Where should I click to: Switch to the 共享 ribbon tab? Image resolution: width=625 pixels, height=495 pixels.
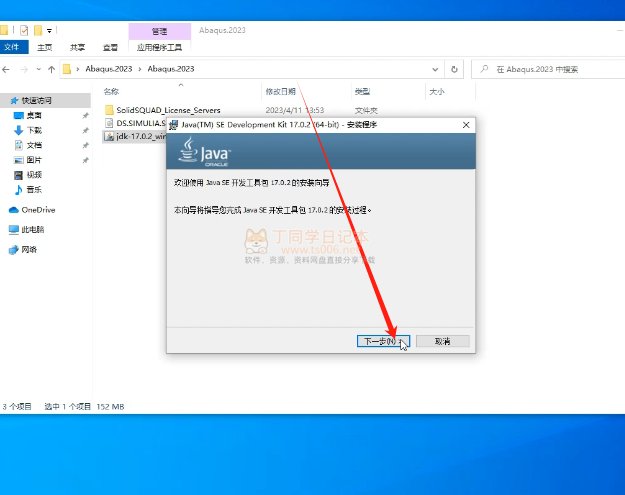(x=77, y=47)
